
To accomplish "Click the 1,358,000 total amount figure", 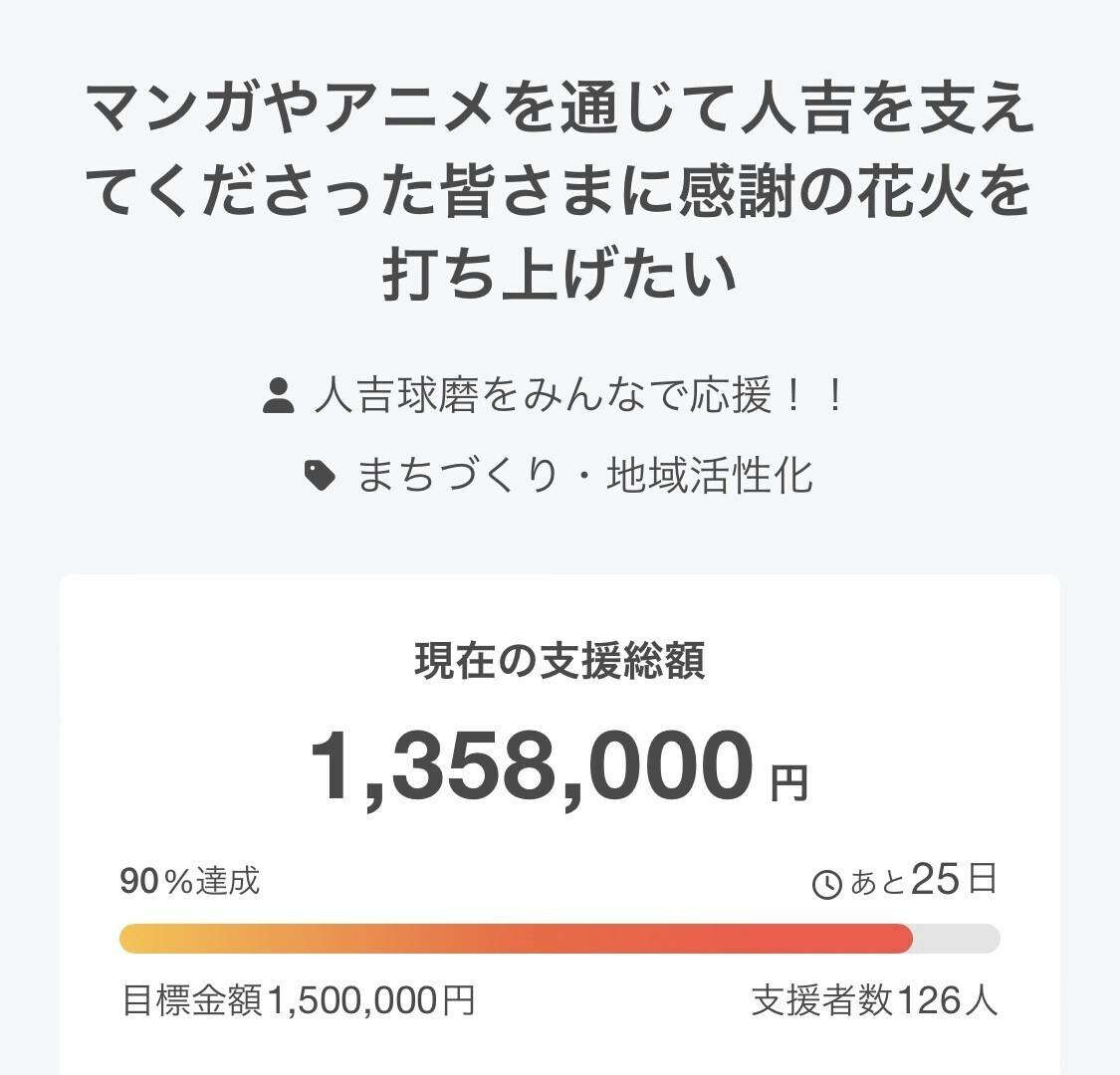I will tap(531, 766).
